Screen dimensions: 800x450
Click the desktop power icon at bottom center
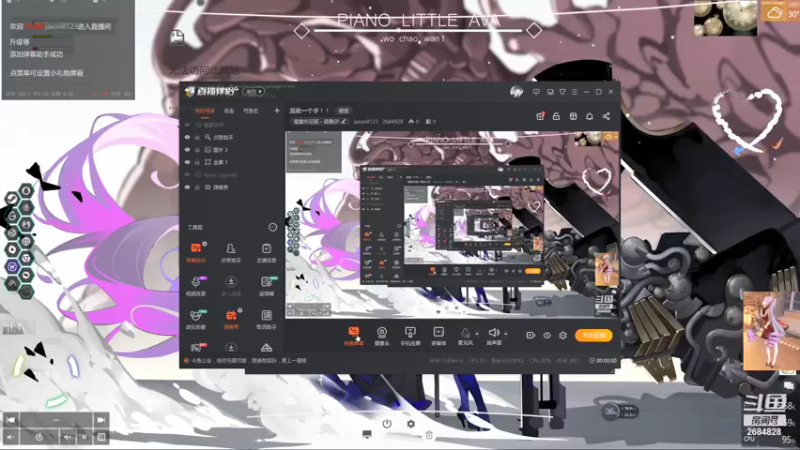pyautogui.click(x=387, y=423)
